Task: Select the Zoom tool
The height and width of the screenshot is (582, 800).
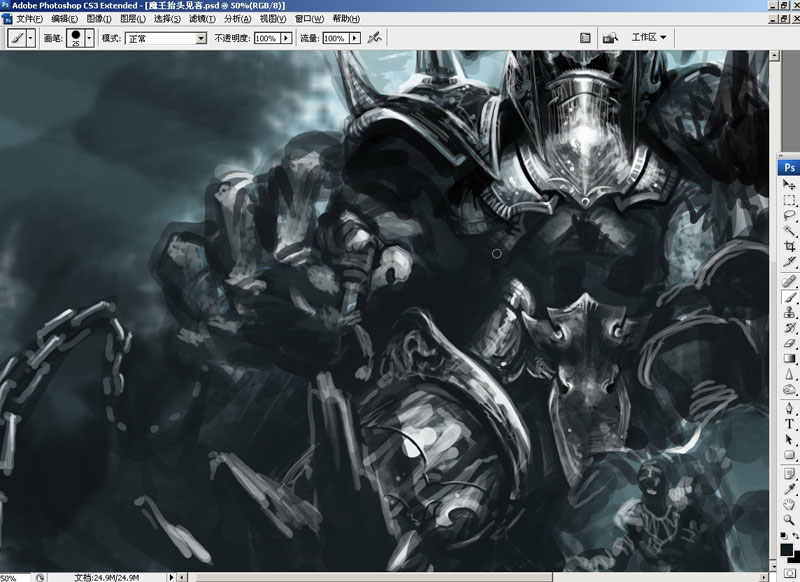Action: pyautogui.click(x=789, y=520)
